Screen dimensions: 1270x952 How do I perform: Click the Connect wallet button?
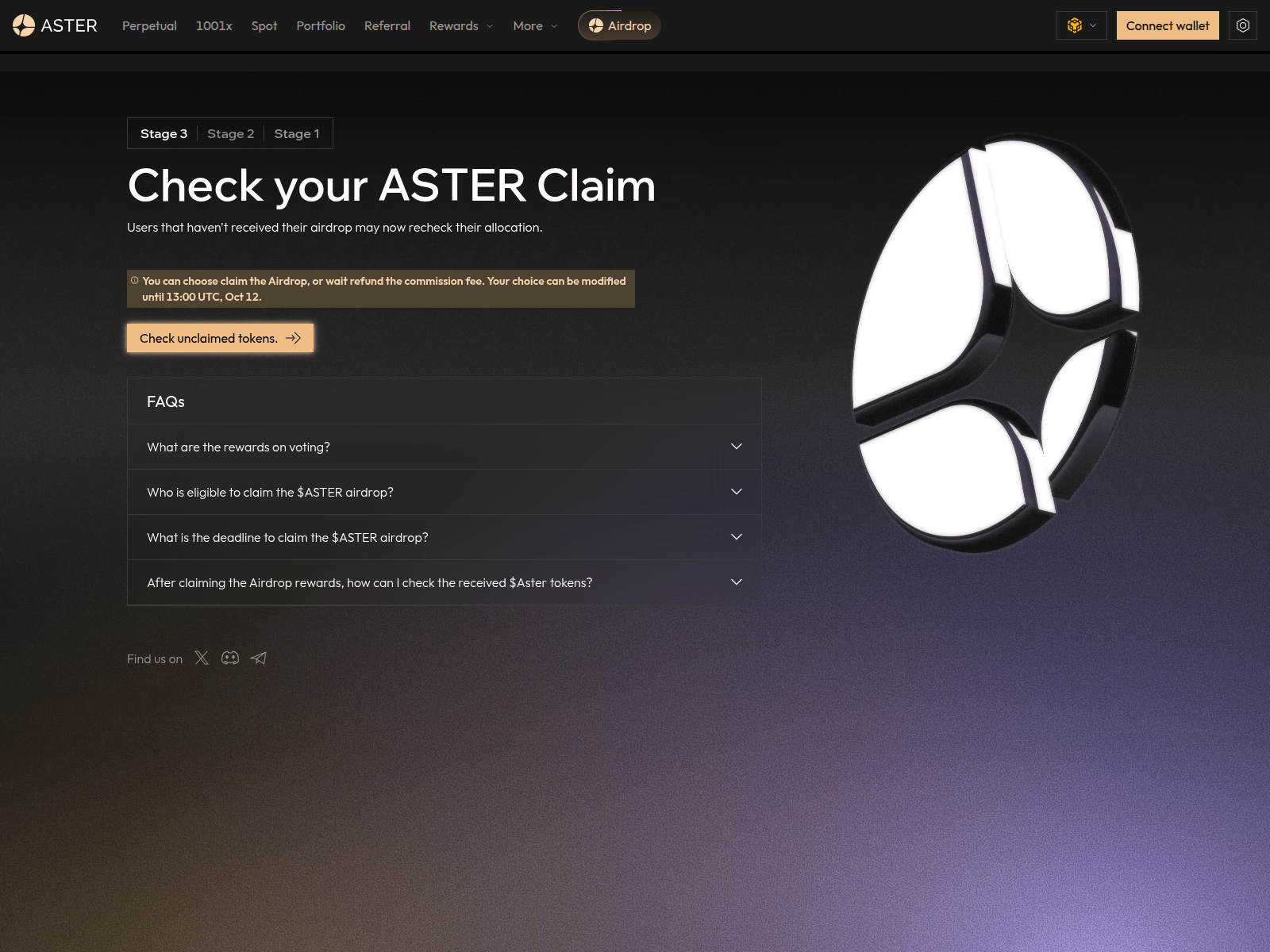[x=1168, y=25]
